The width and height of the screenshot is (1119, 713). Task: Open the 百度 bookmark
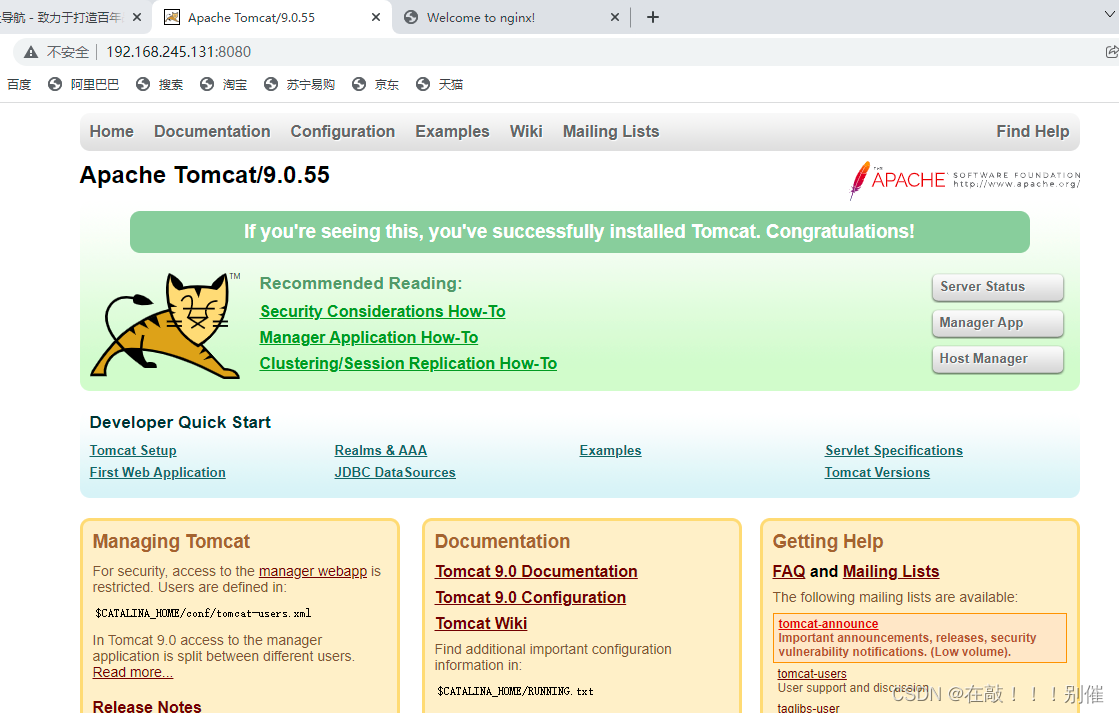point(19,84)
